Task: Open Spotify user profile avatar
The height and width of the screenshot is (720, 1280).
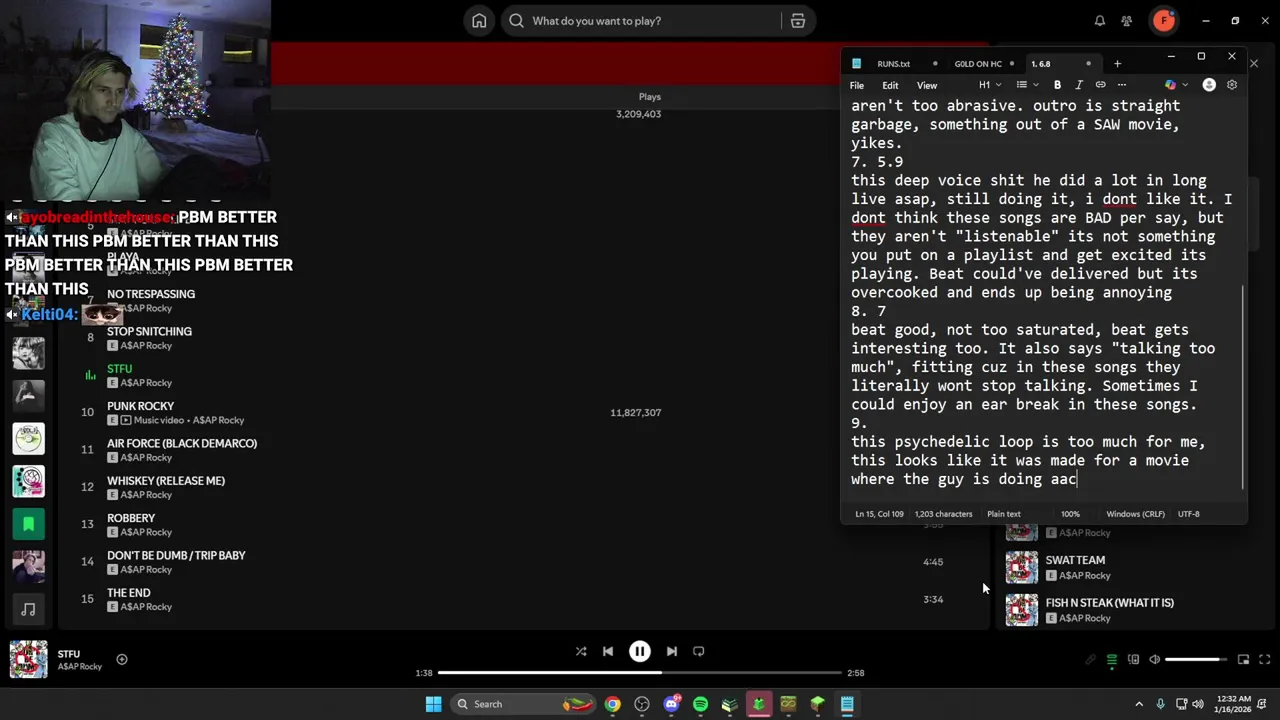Action: 1163,20
